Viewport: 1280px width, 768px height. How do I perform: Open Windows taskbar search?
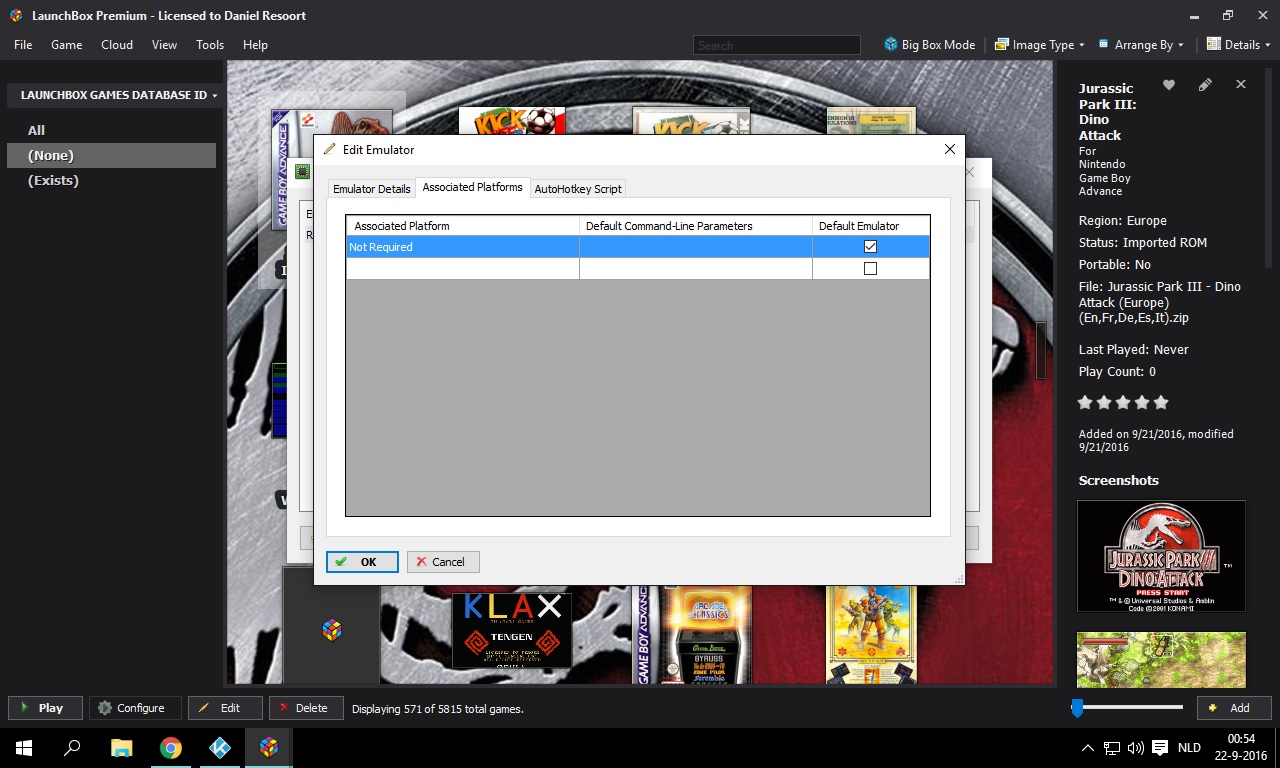coord(72,748)
